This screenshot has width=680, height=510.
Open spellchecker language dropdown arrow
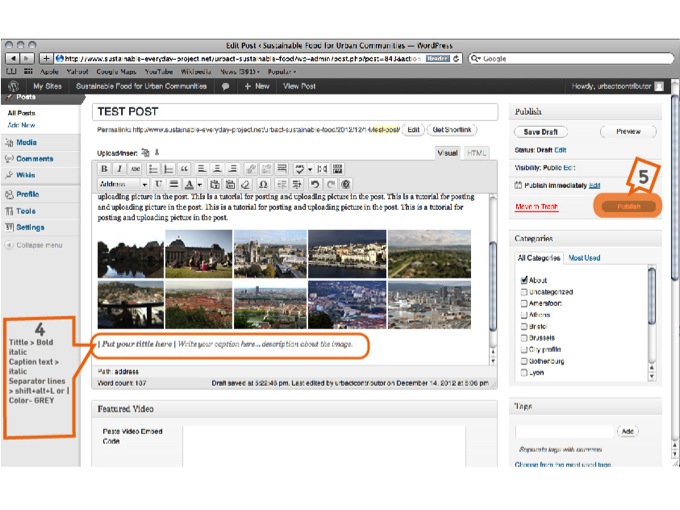pos(310,169)
